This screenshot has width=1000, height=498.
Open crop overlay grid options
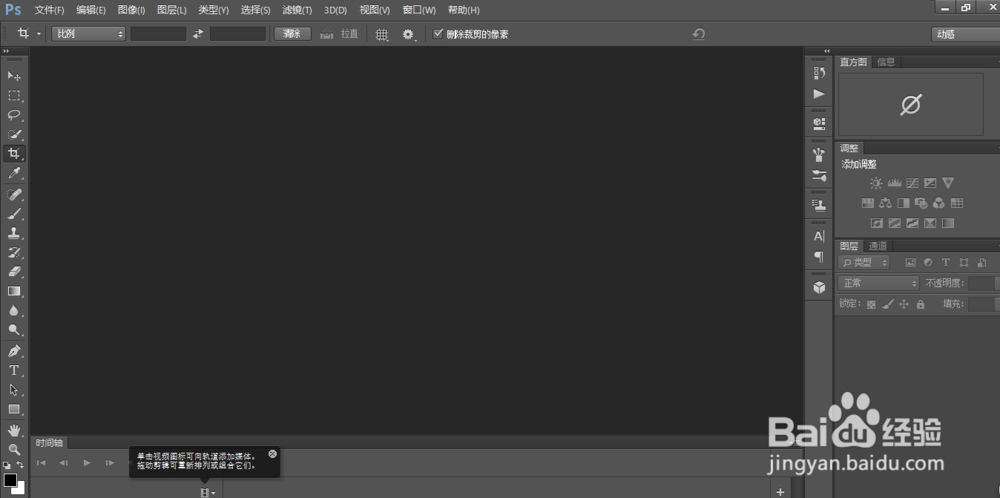[382, 34]
